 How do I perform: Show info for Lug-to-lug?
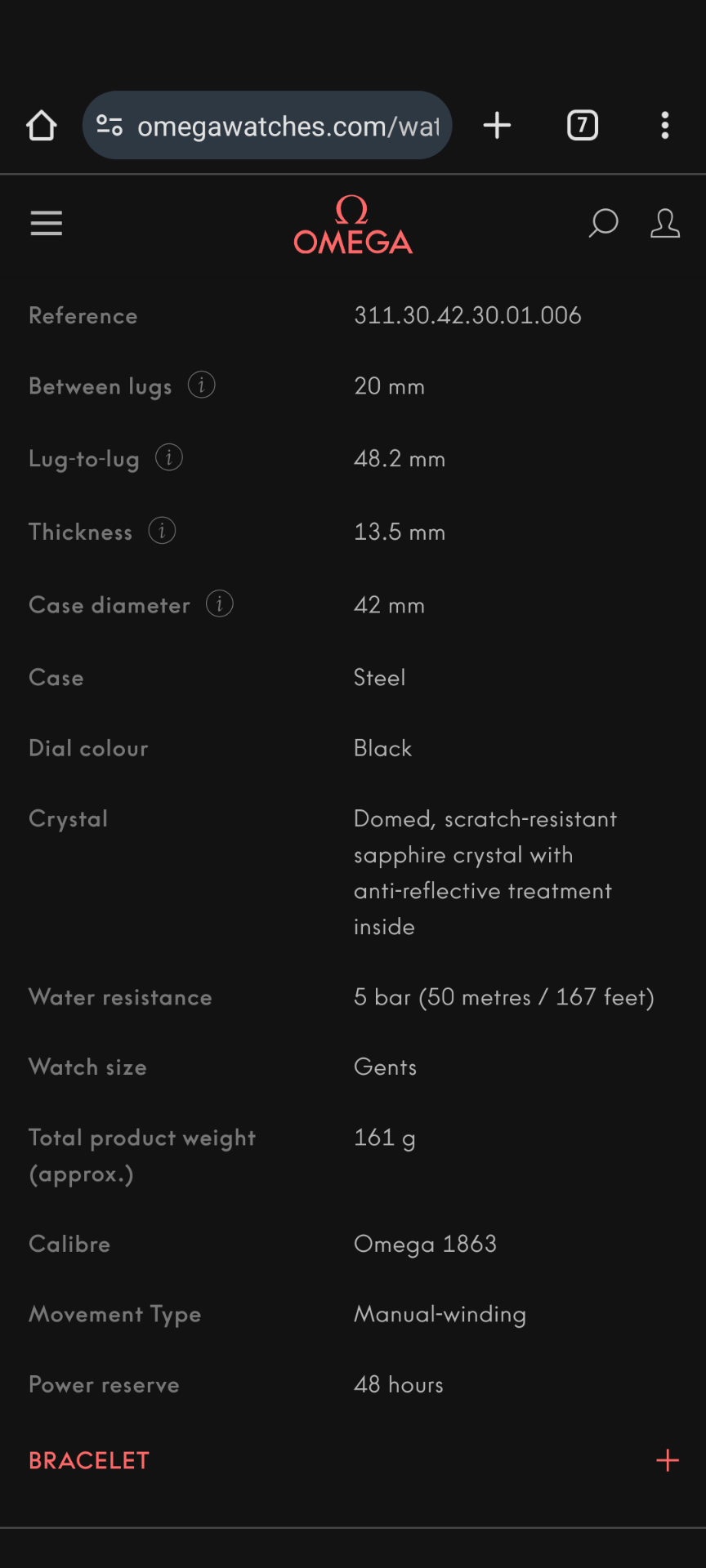click(169, 457)
